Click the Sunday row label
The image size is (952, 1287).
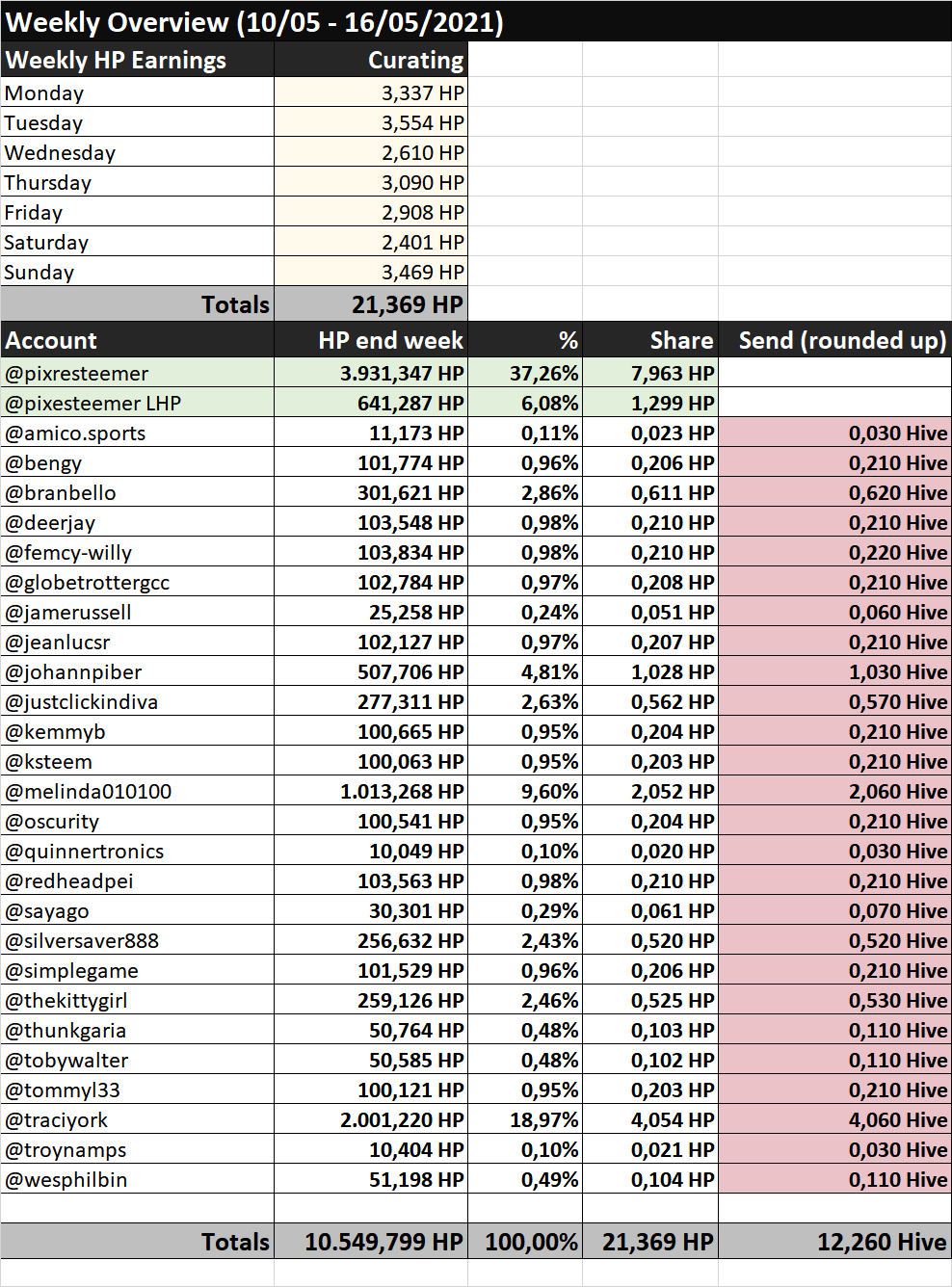[x=138, y=272]
